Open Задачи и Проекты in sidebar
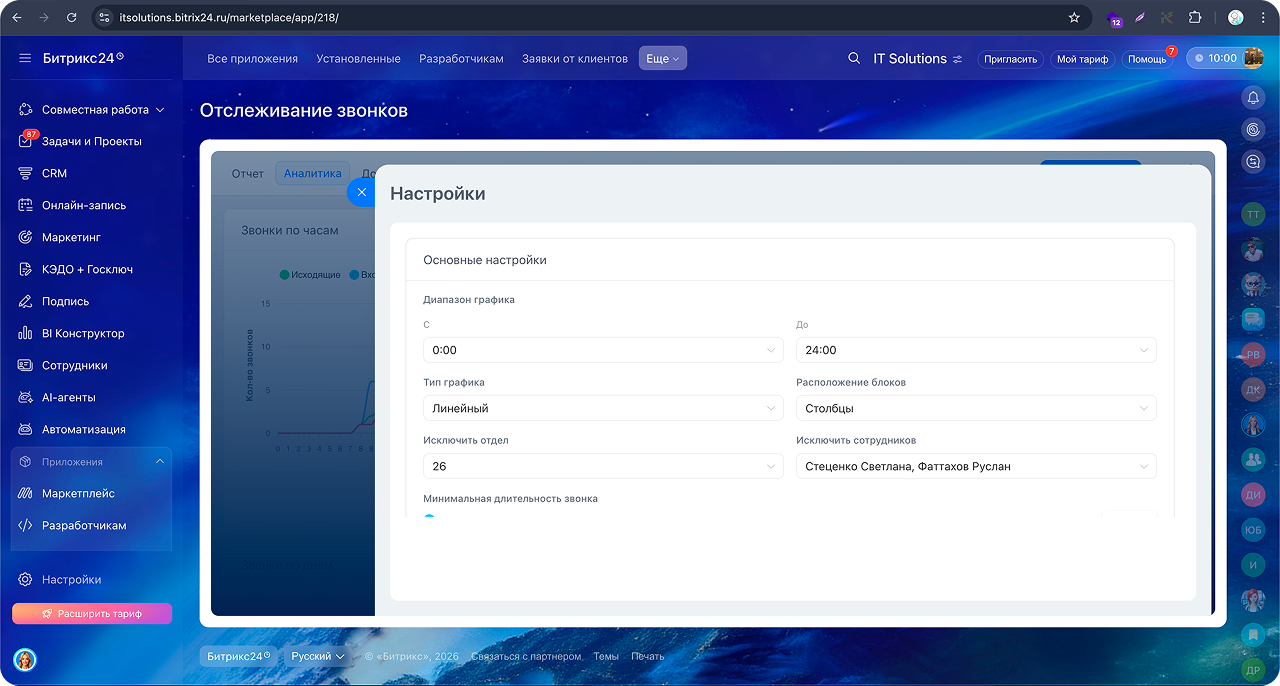The width and height of the screenshot is (1280, 686). (91, 141)
